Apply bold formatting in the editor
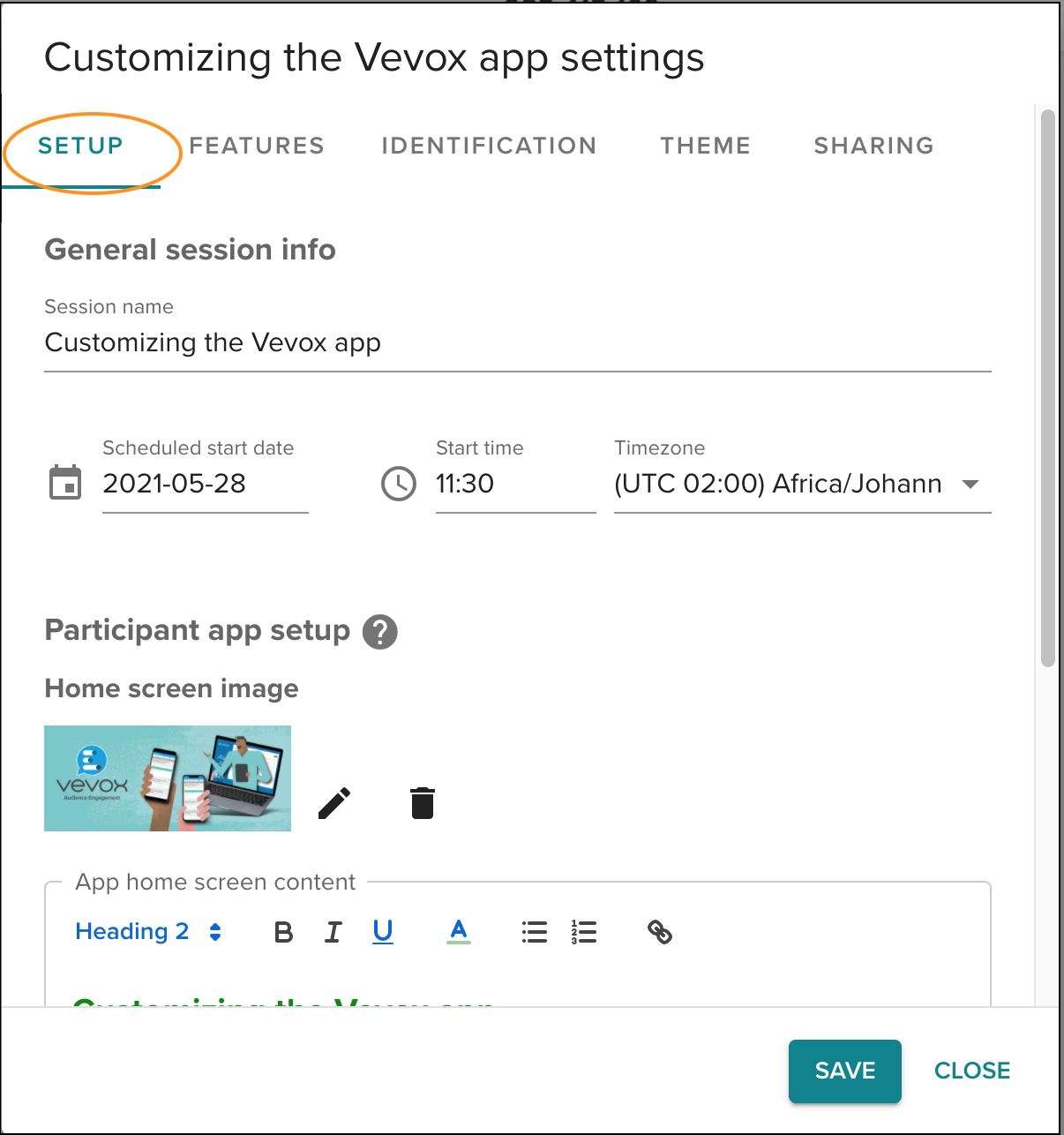This screenshot has width=1064, height=1135. 282,931
